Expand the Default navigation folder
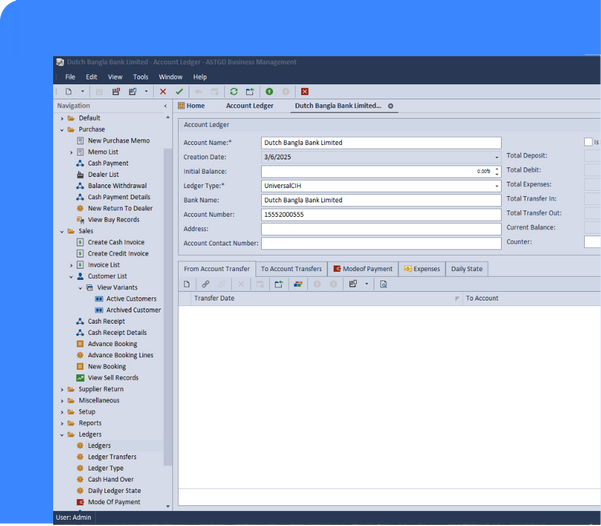Image resolution: width=601 pixels, height=526 pixels. click(x=62, y=118)
